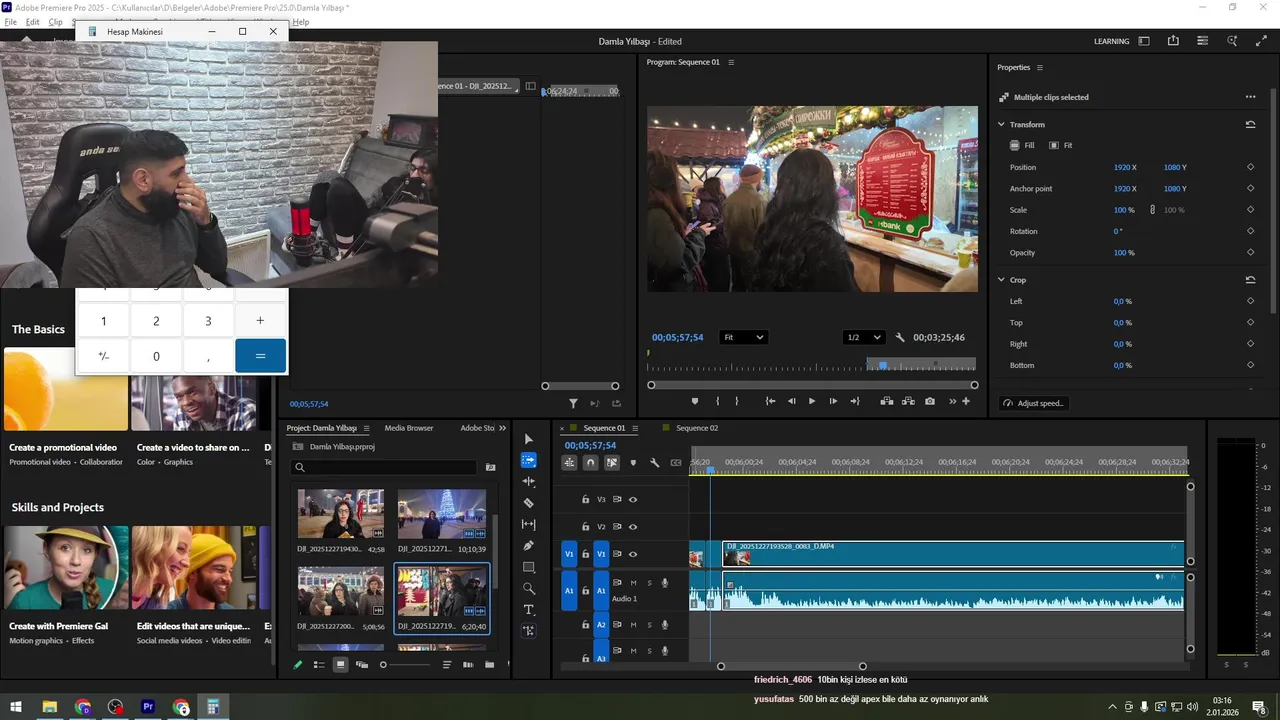This screenshot has height=720, width=1280.
Task: Mark Out point in Program monitor
Action: (x=737, y=401)
